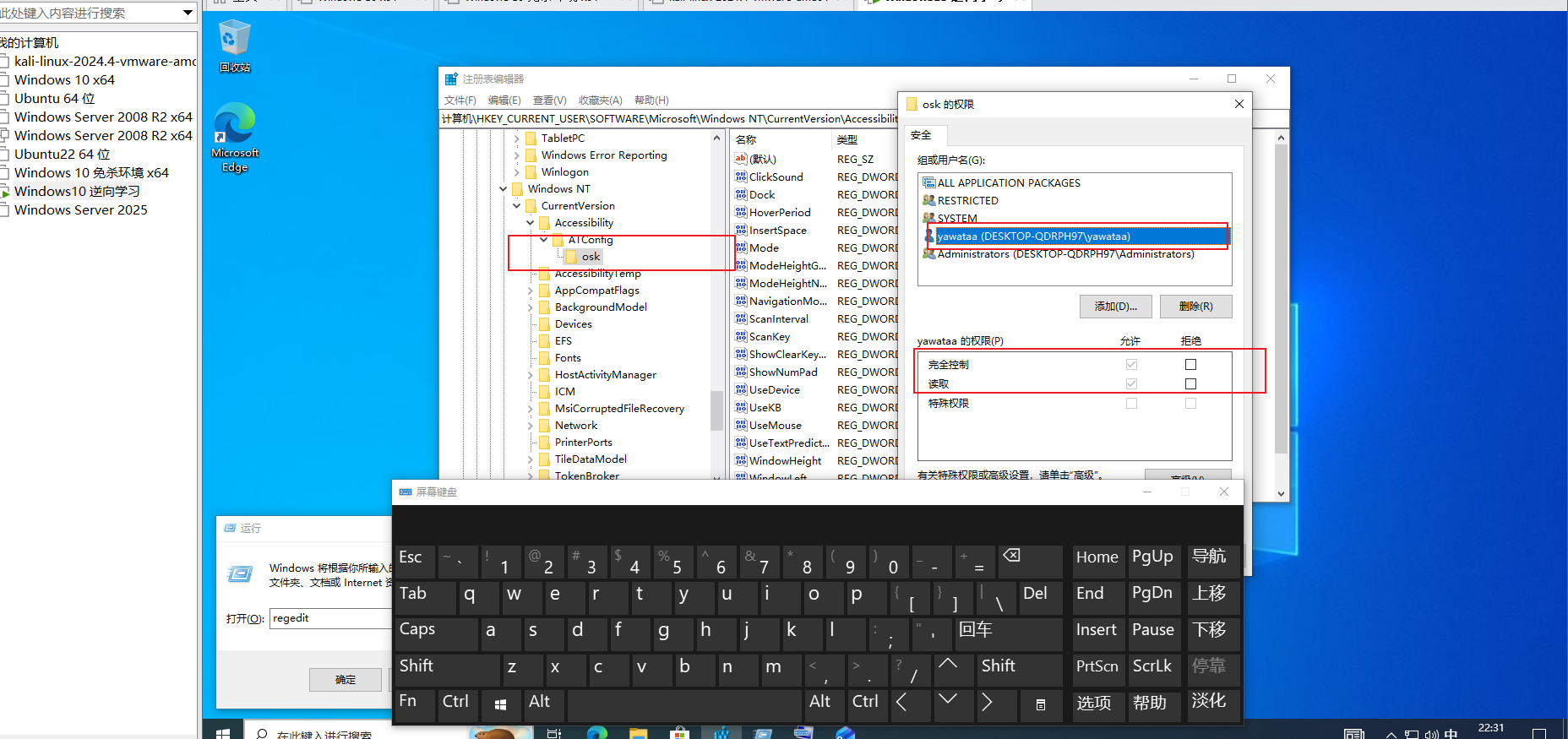Click the 添加(D)... button
The height and width of the screenshot is (739, 1568).
click(1116, 307)
